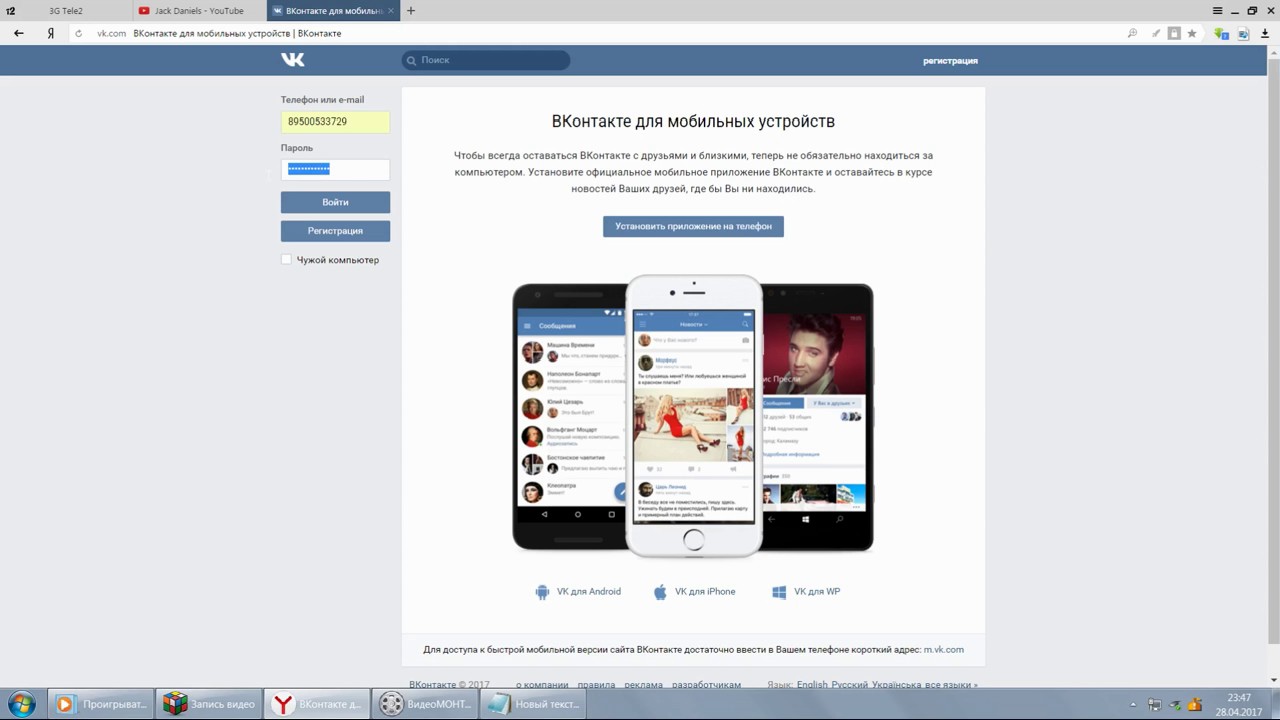
Task: Bookmark page with the star icon
Action: pos(1192,33)
